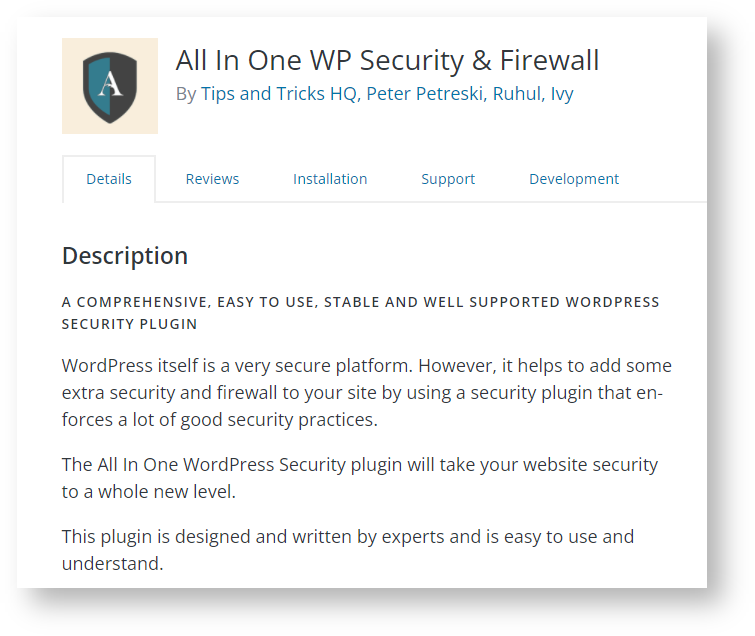Click paragraph starting 'This plugin is designed'
This screenshot has width=755, height=636.
click(348, 550)
